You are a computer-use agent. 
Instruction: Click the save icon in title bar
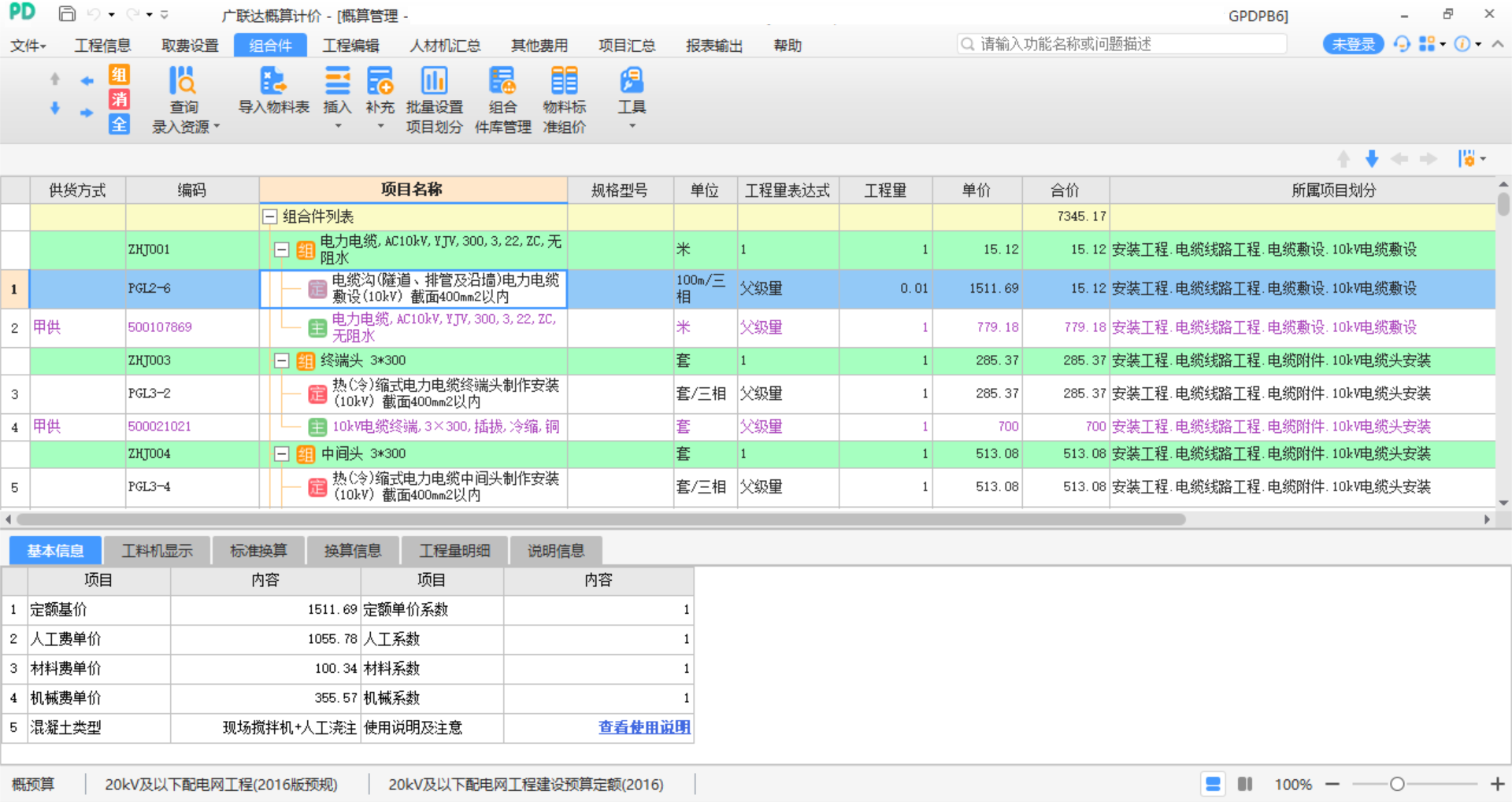coord(67,14)
